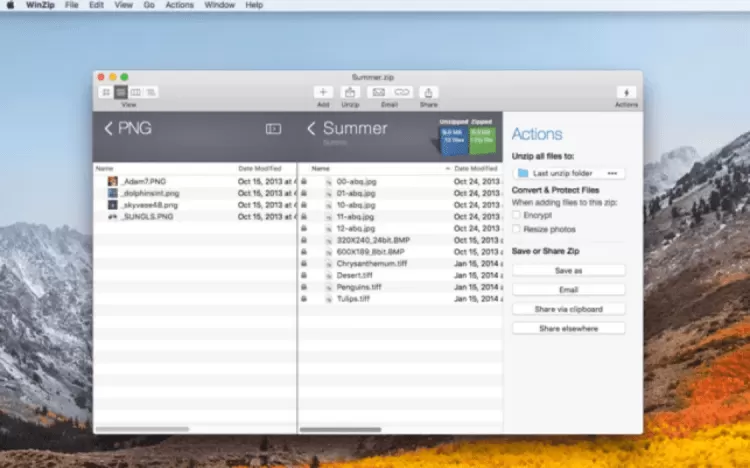Click the Unzip toolbar icon
The height and width of the screenshot is (468, 750).
tap(350, 92)
